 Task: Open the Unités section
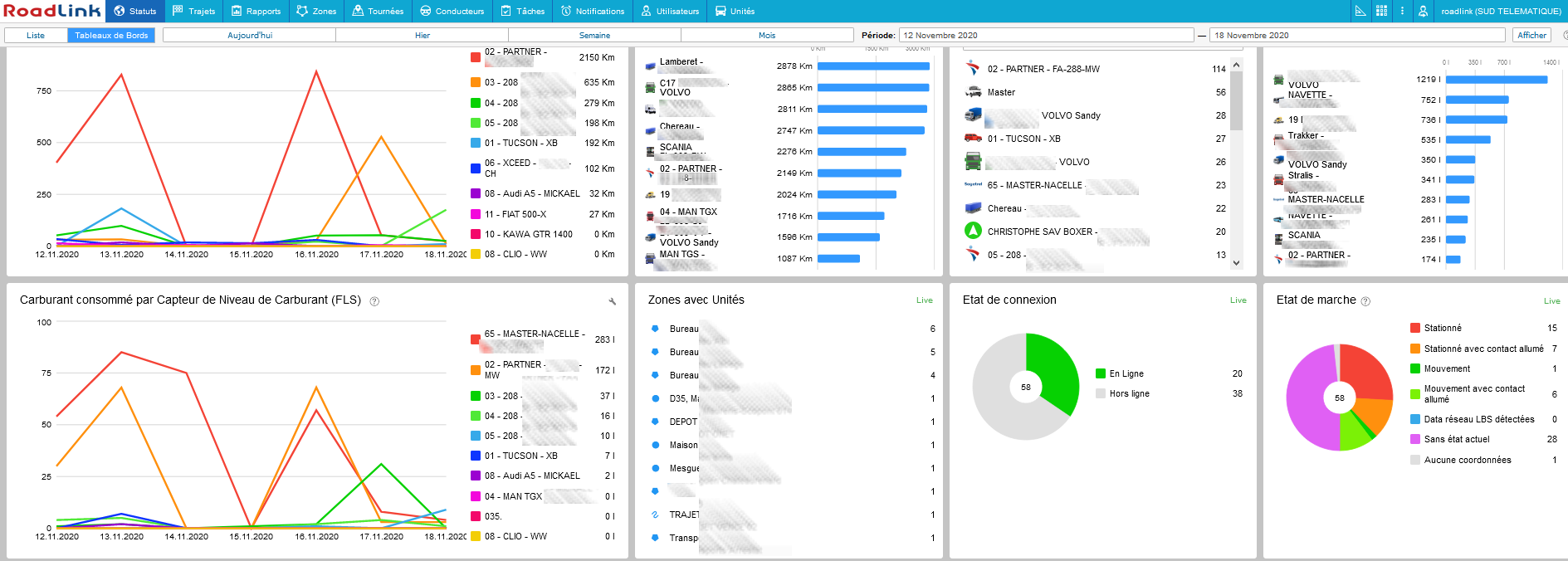735,11
